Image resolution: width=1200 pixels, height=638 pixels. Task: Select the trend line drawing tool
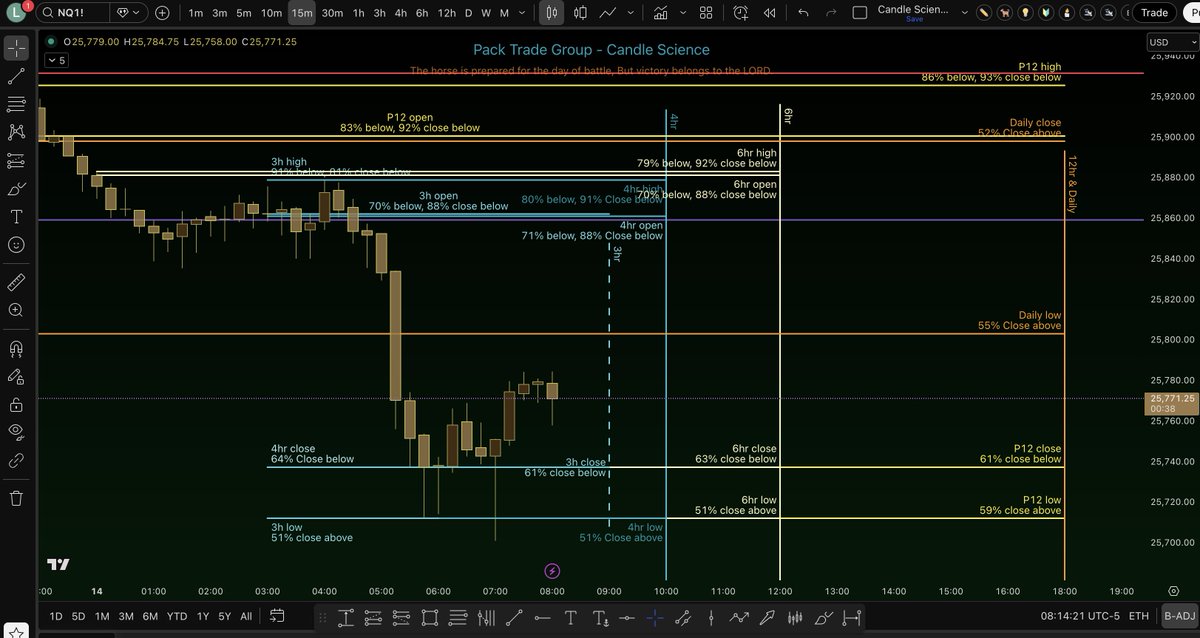coord(16,76)
